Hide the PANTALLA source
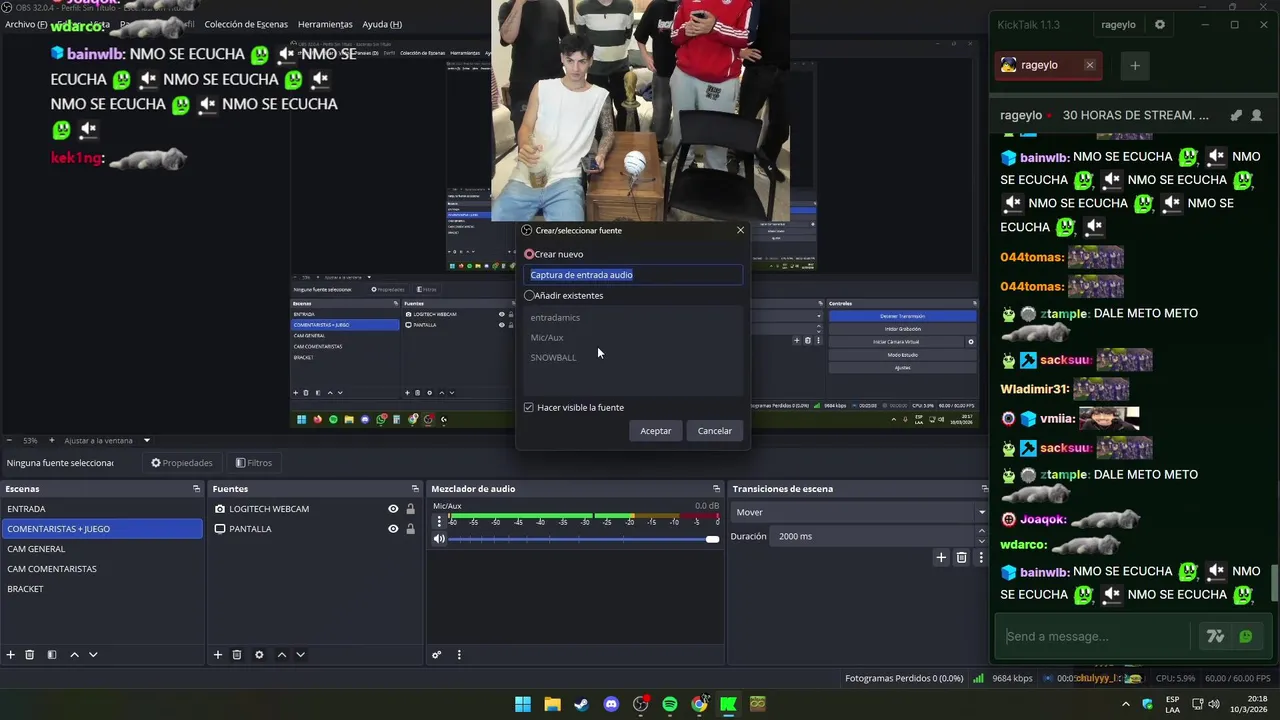The height and width of the screenshot is (720, 1280). point(393,529)
